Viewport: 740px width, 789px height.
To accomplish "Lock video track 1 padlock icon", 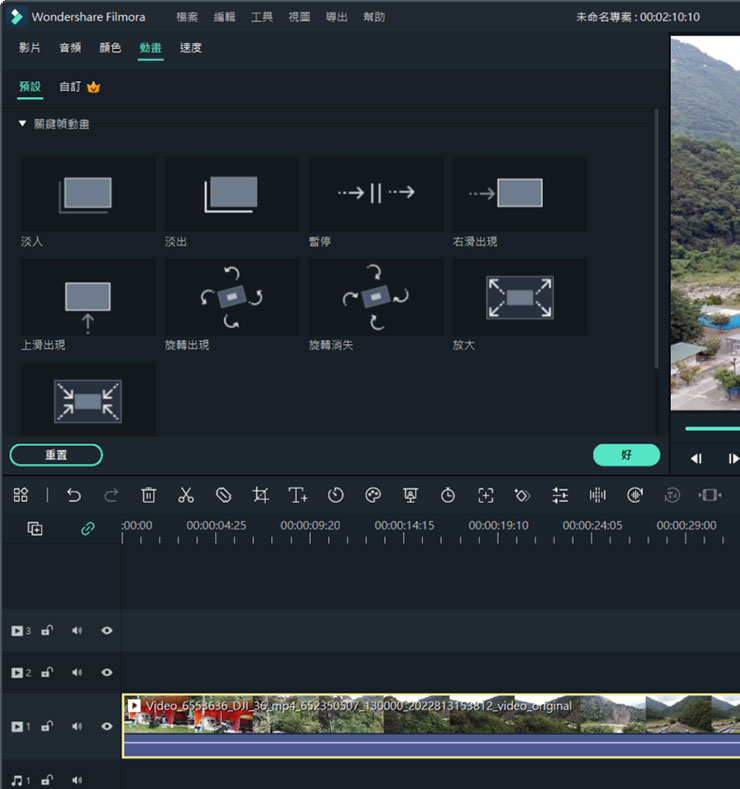I will click(47, 727).
